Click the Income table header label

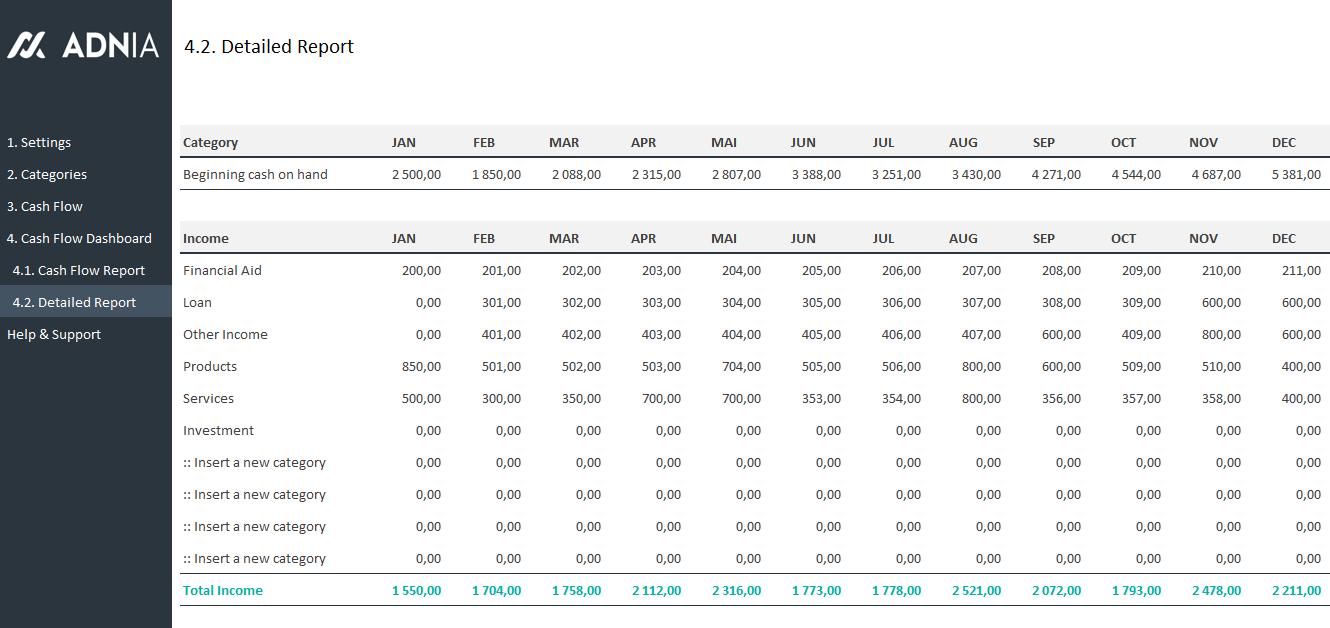pos(206,238)
